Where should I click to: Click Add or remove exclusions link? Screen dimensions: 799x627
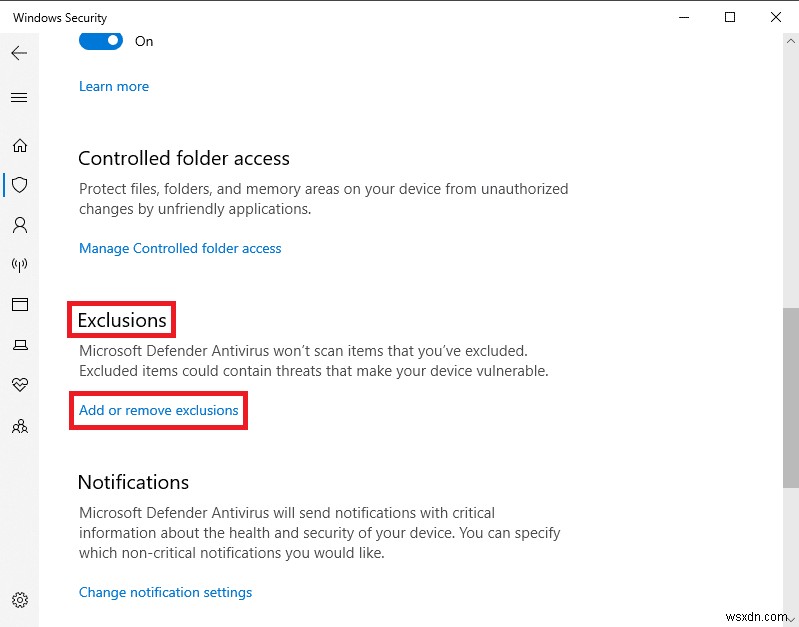159,410
